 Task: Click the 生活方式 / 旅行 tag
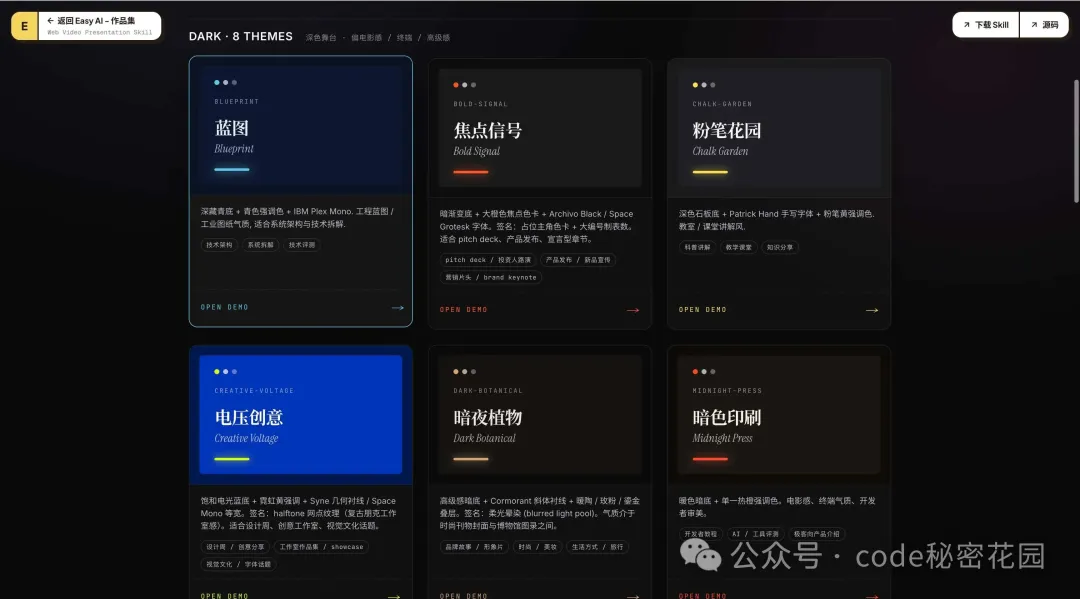pyautogui.click(x=597, y=547)
